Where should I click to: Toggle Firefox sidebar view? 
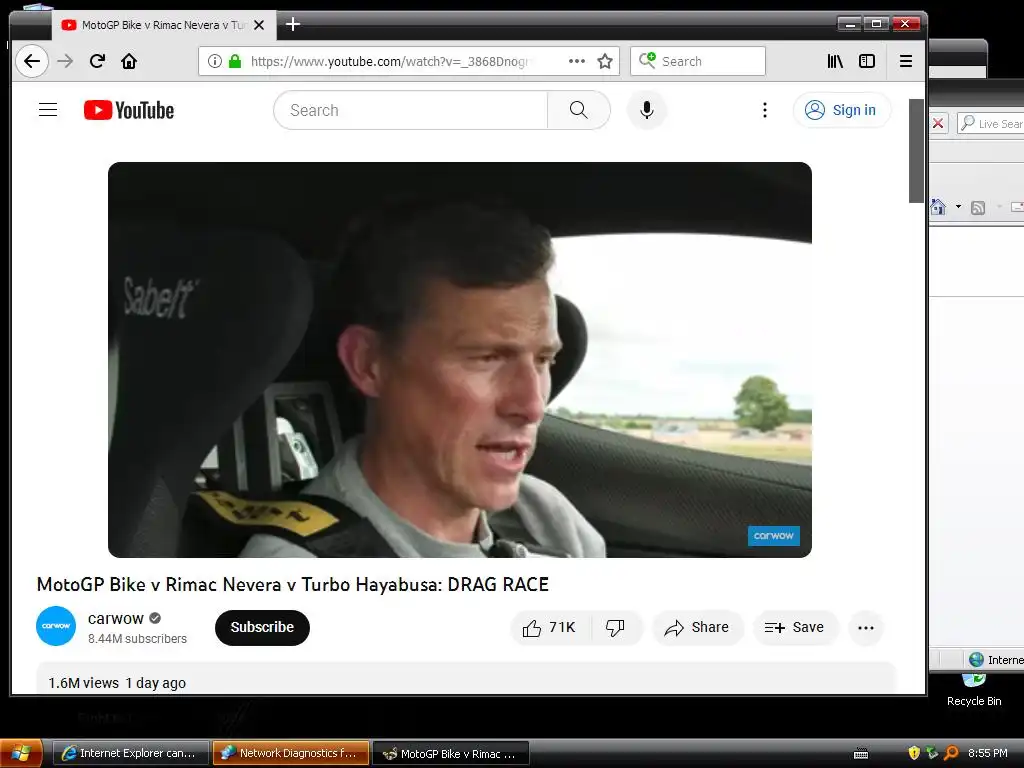coord(867,61)
